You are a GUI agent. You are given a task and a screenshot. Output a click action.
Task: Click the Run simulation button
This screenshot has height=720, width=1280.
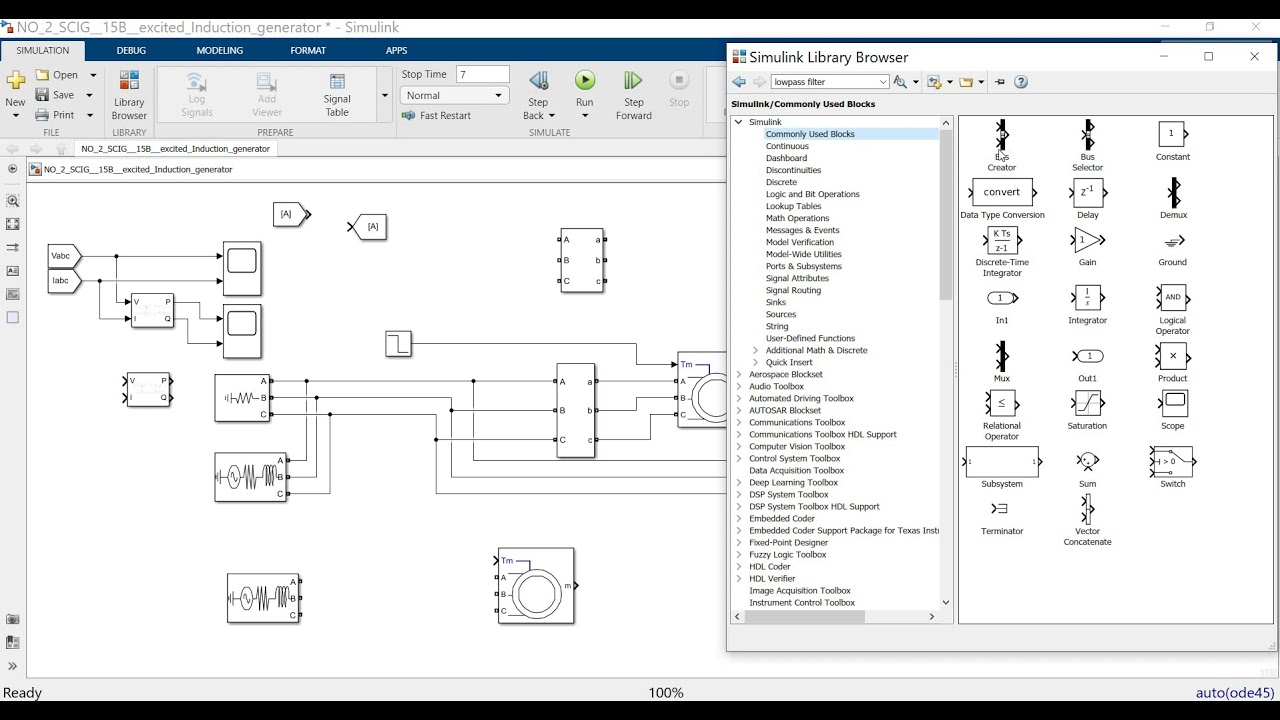(x=585, y=81)
